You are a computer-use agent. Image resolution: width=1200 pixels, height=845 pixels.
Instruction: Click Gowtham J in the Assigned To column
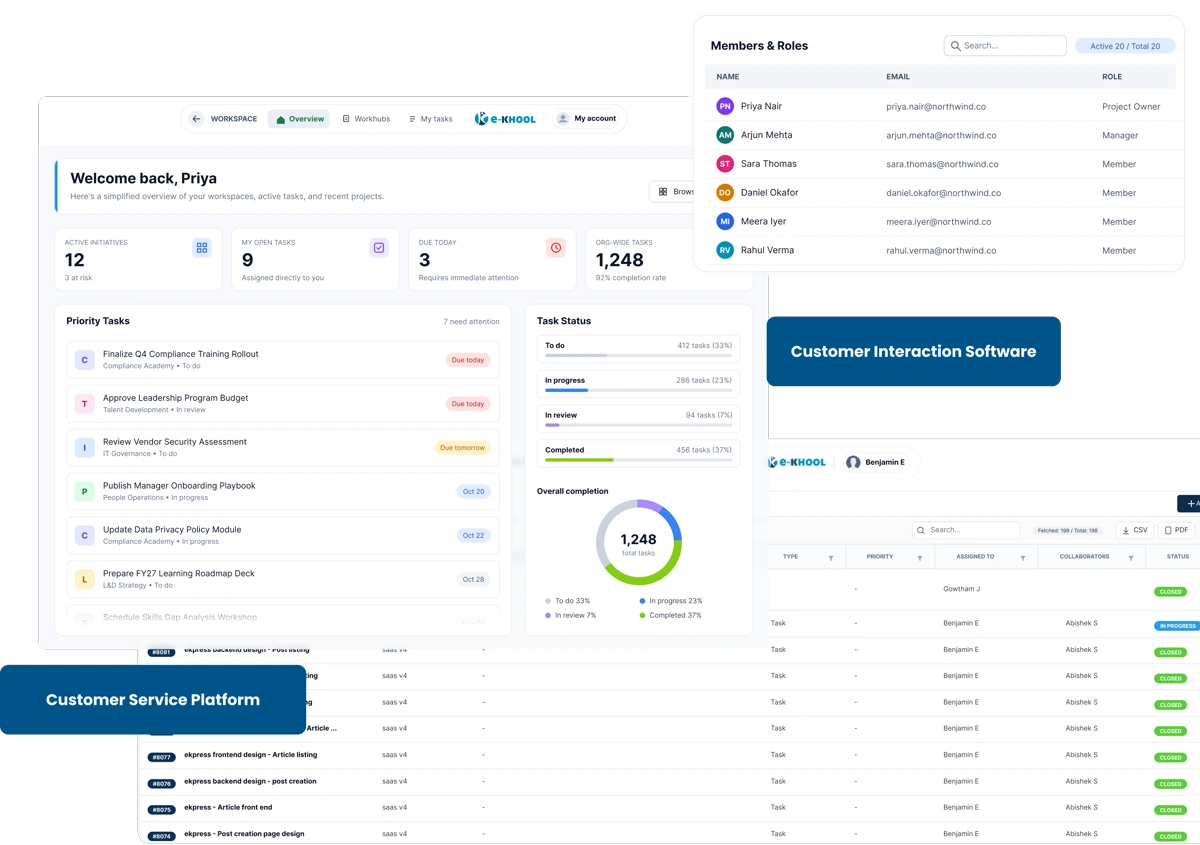(x=961, y=589)
